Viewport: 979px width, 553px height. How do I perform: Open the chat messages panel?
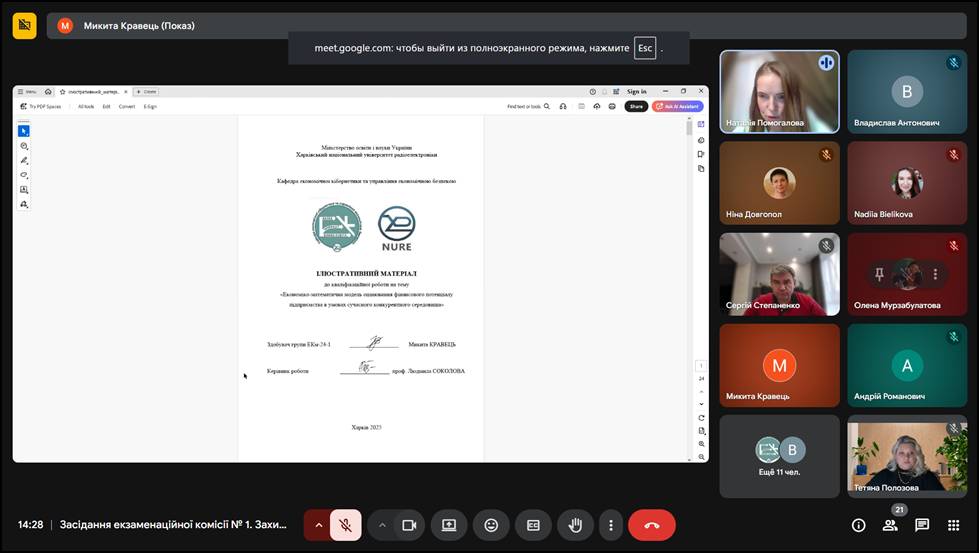coord(922,525)
